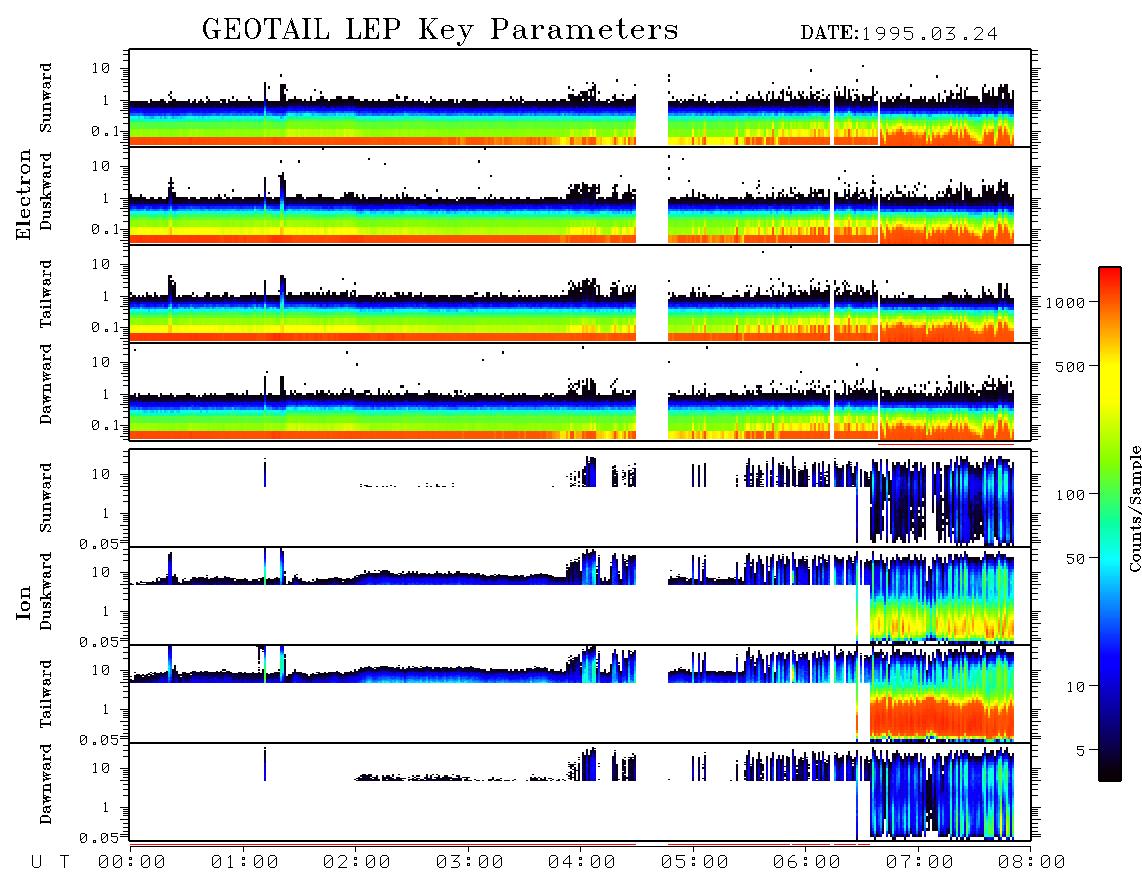Select the Ion "Duskward" panel label
This screenshot has width=1142, height=880.
pyautogui.click(x=46, y=592)
